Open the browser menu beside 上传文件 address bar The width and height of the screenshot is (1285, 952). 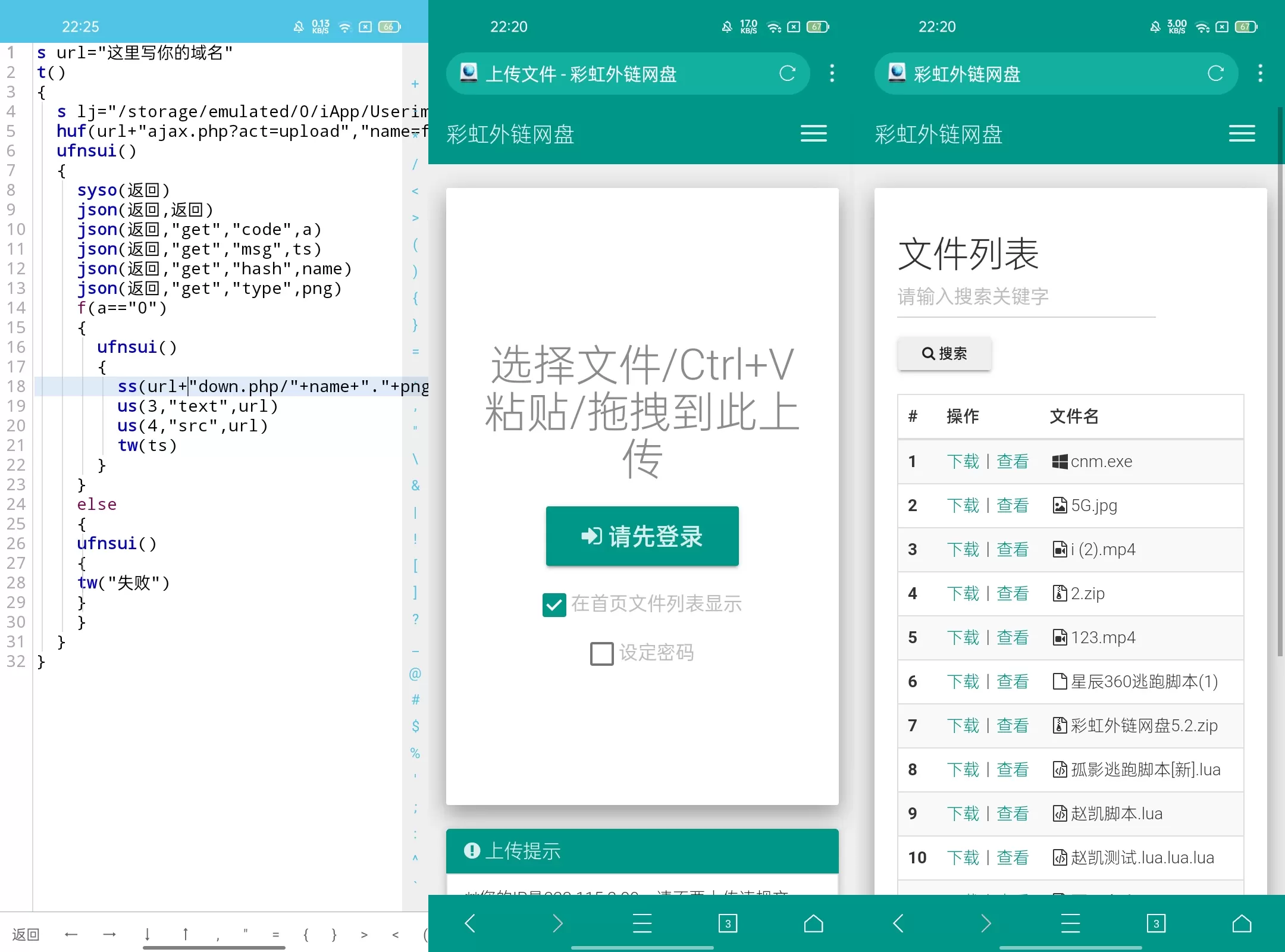click(x=832, y=73)
